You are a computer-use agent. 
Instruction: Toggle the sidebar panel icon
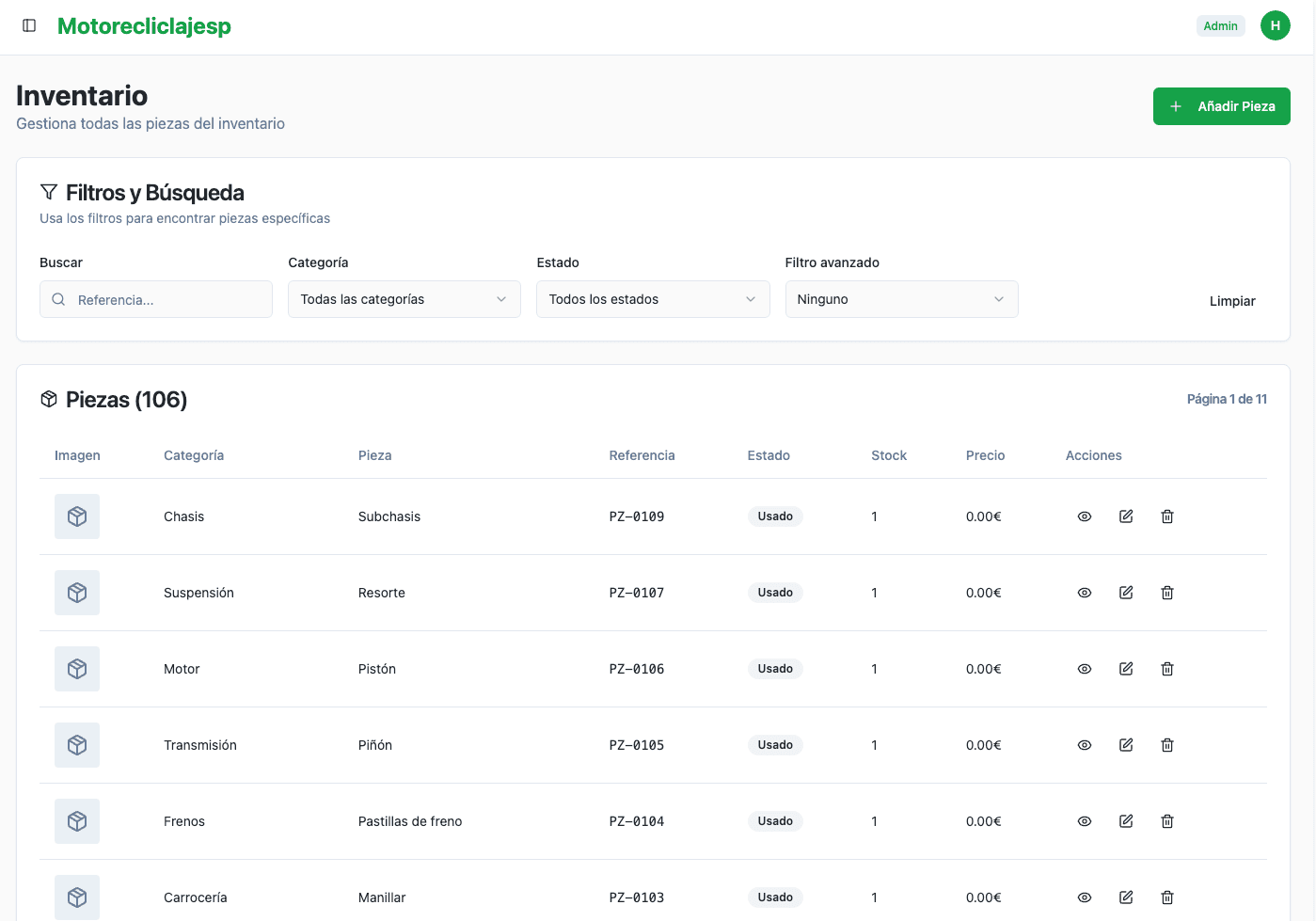(29, 25)
